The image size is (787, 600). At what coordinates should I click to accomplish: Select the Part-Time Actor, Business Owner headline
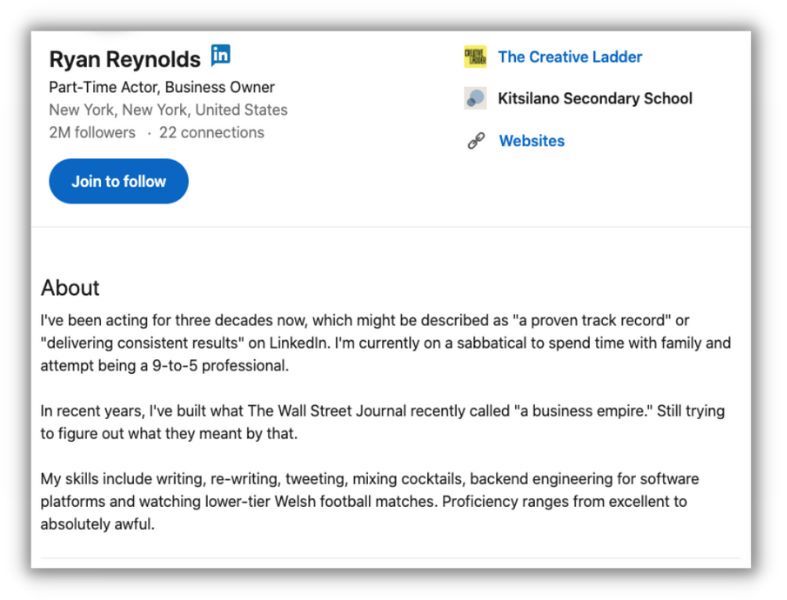click(162, 87)
